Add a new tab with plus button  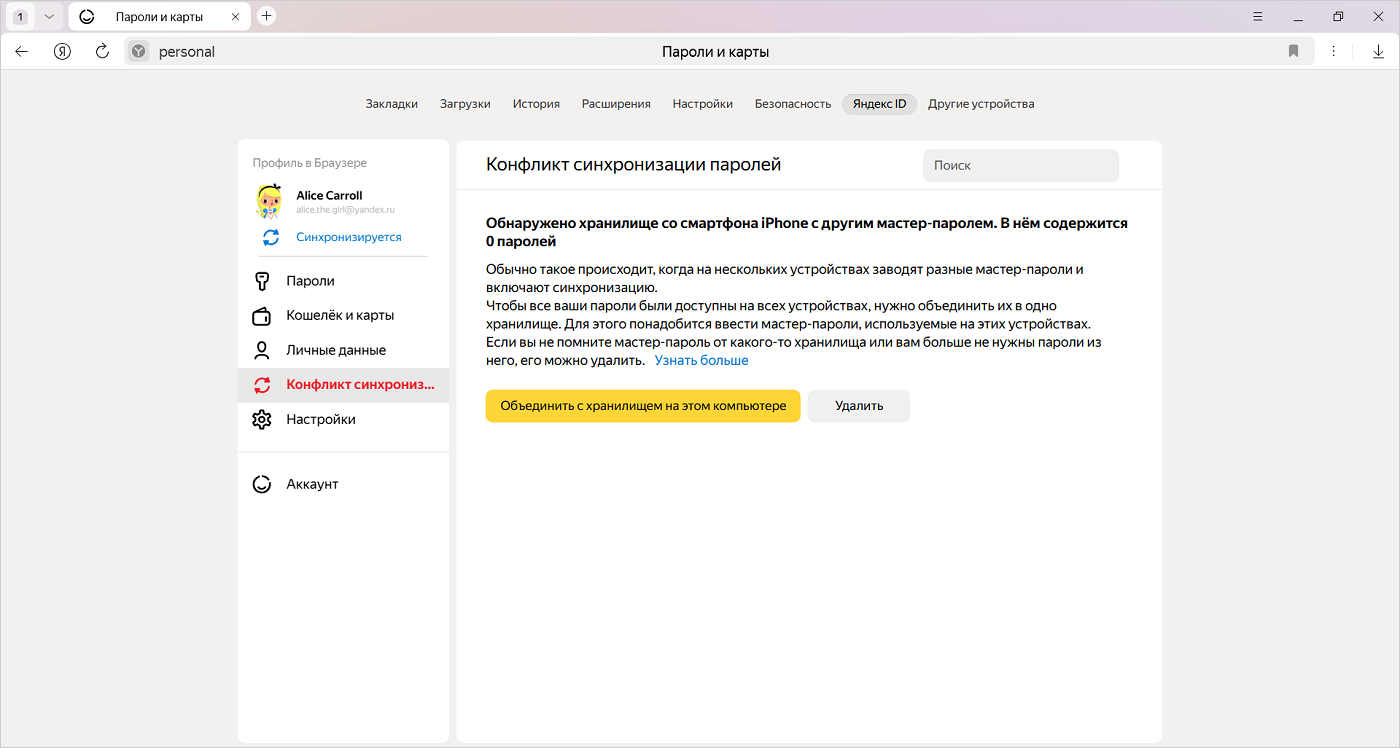click(x=266, y=16)
